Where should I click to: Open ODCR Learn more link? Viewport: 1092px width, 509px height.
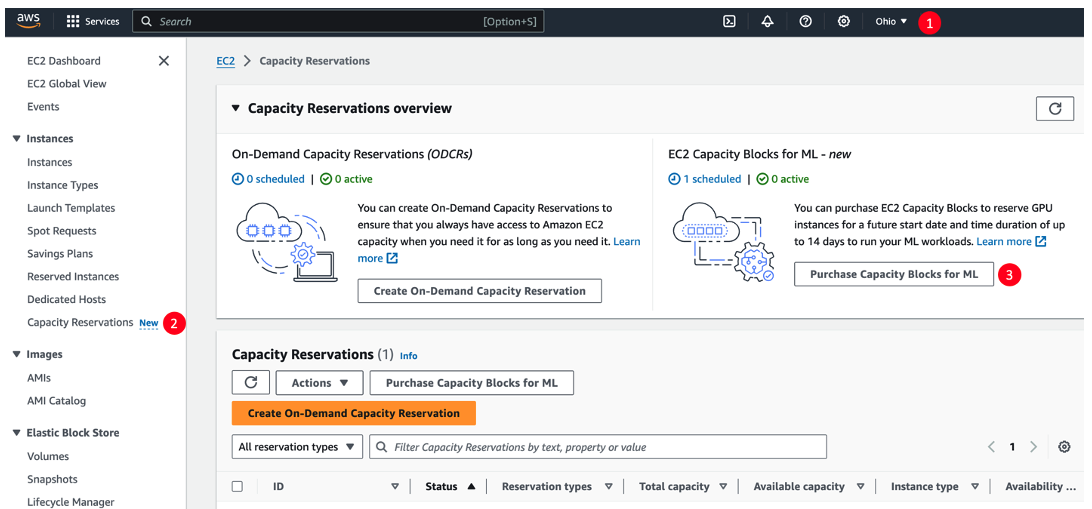(x=627, y=242)
